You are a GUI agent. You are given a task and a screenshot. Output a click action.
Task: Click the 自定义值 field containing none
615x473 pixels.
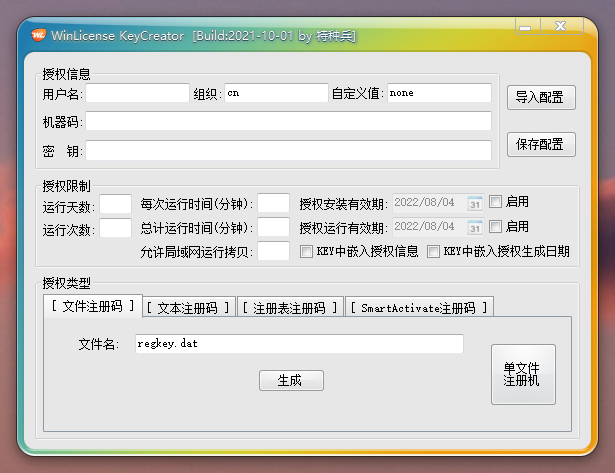tap(439, 93)
